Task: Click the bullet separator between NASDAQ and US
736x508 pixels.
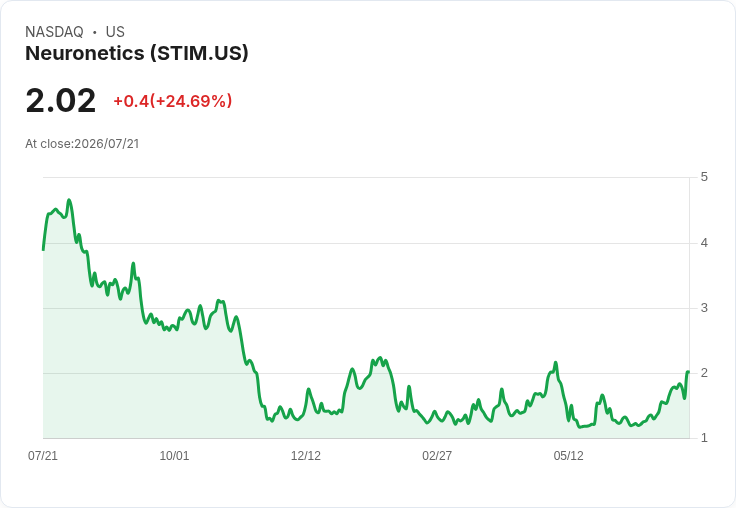Action: [94, 32]
